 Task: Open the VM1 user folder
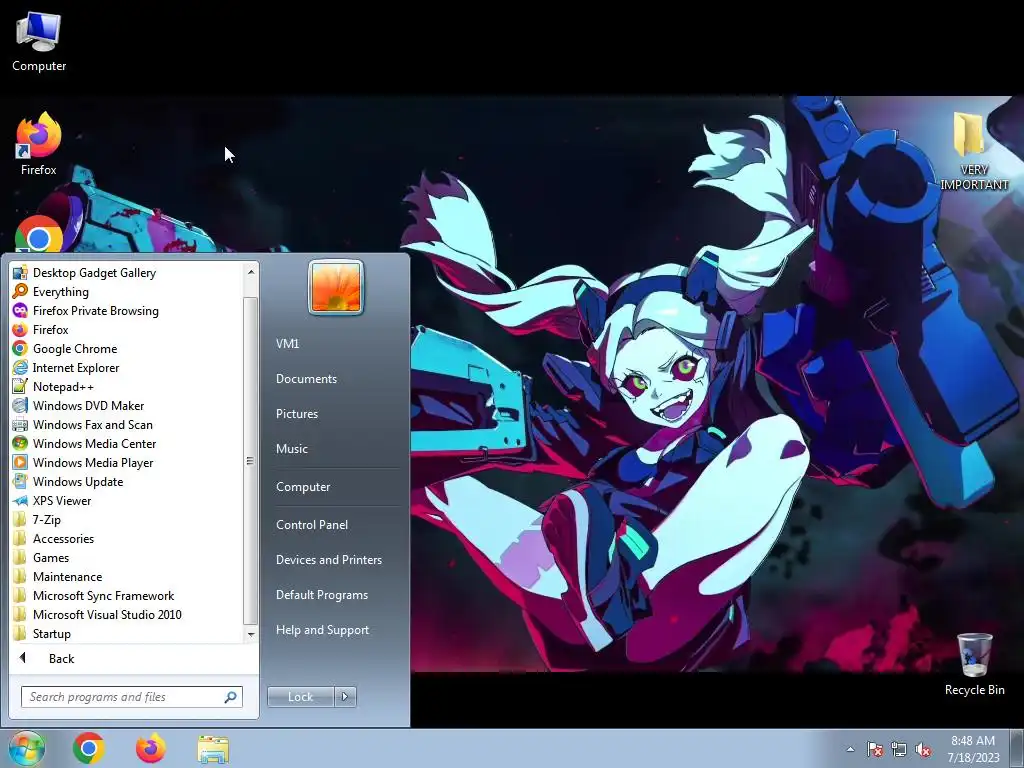(x=287, y=343)
